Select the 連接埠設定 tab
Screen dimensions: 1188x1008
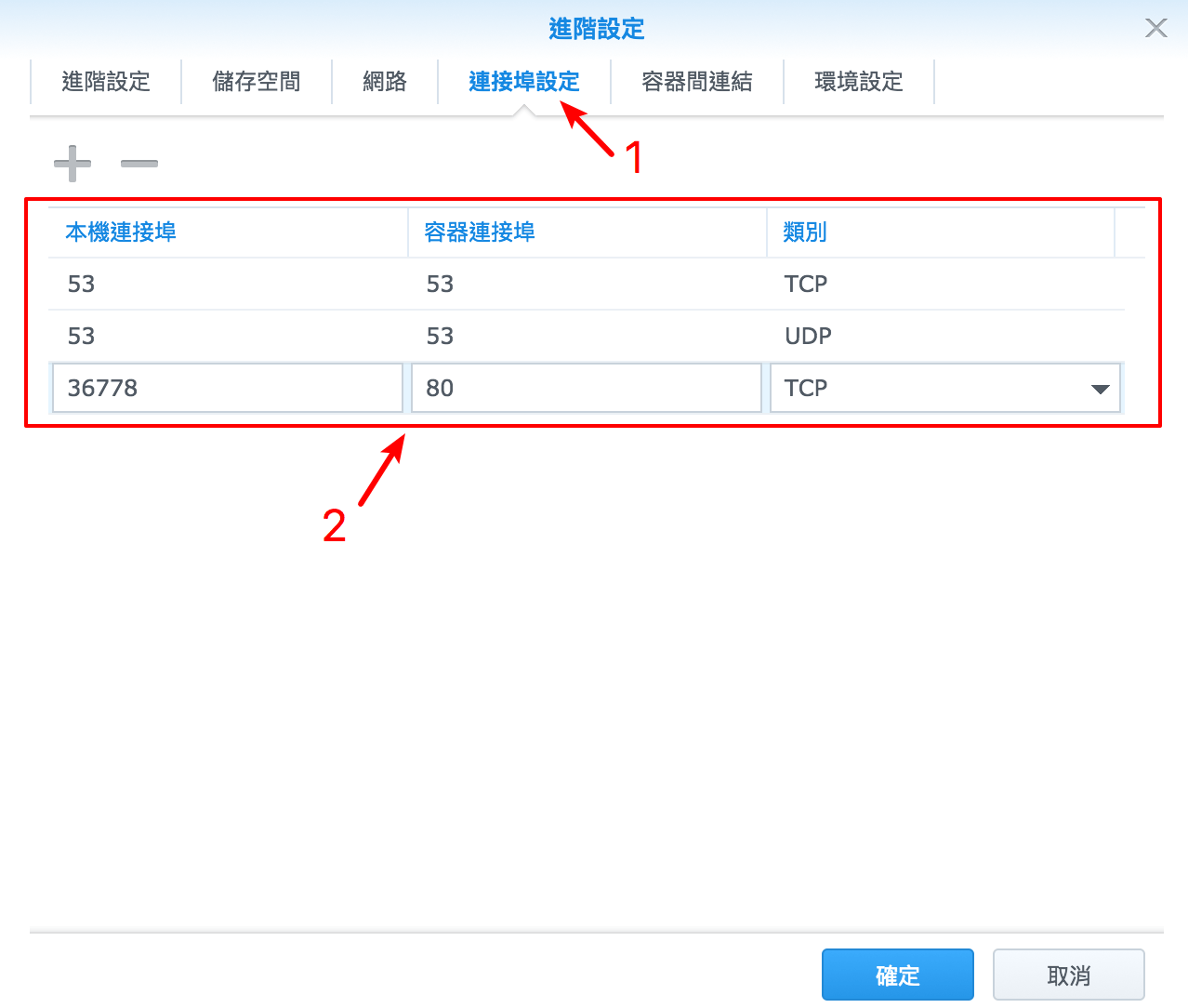[x=523, y=82]
